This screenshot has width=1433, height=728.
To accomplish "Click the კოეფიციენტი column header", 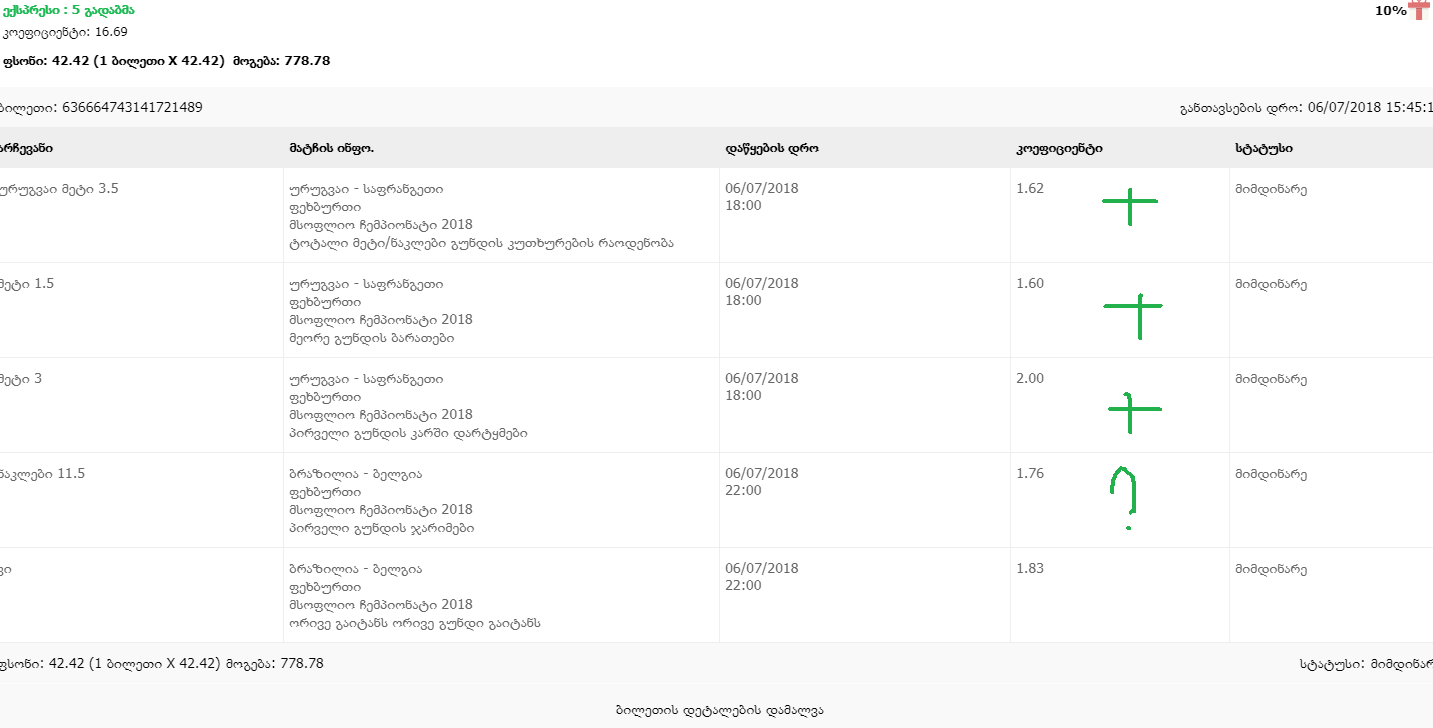I will point(1059,148).
